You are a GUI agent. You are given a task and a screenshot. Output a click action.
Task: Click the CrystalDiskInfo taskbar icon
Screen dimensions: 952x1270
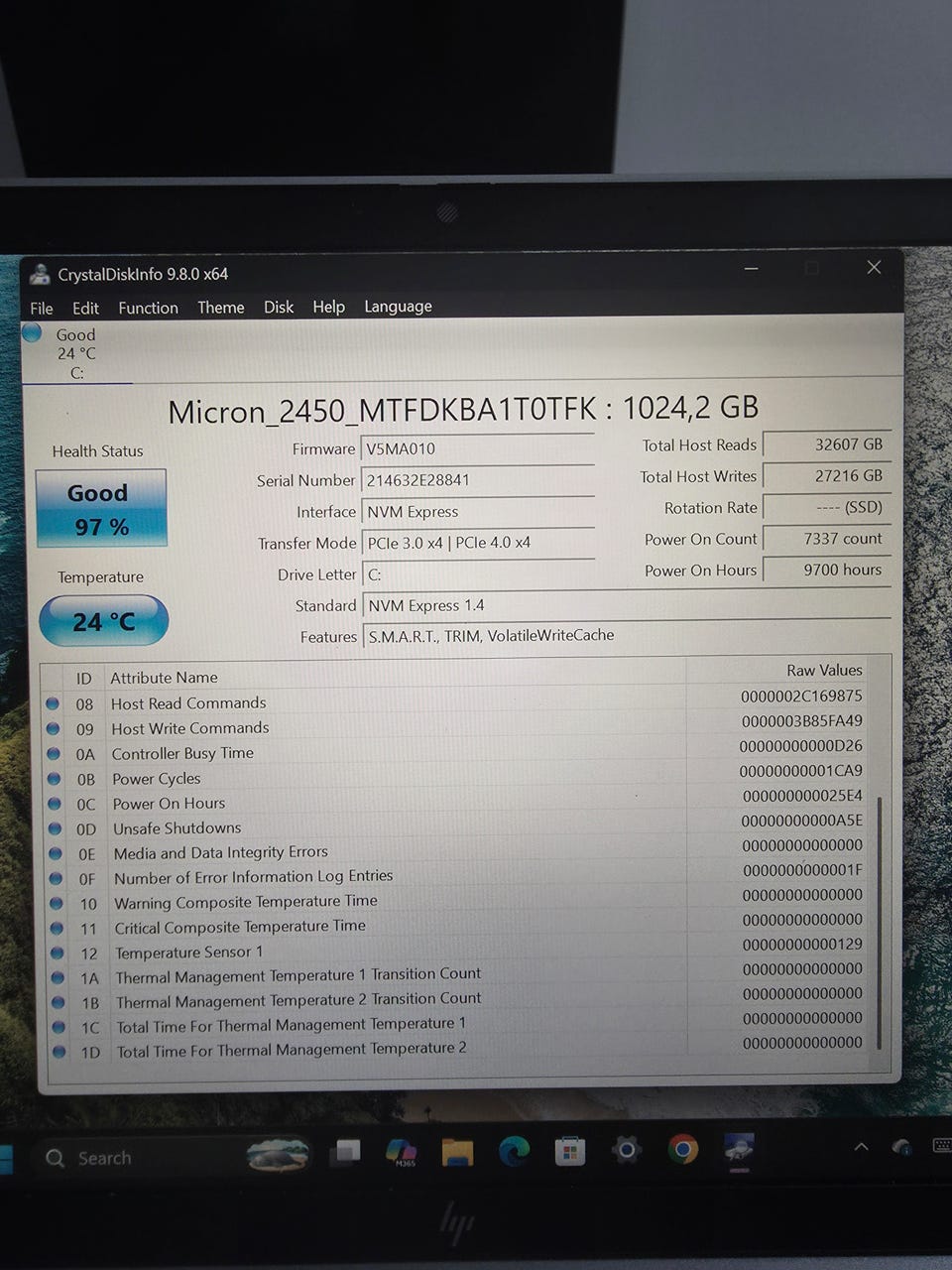739,1150
